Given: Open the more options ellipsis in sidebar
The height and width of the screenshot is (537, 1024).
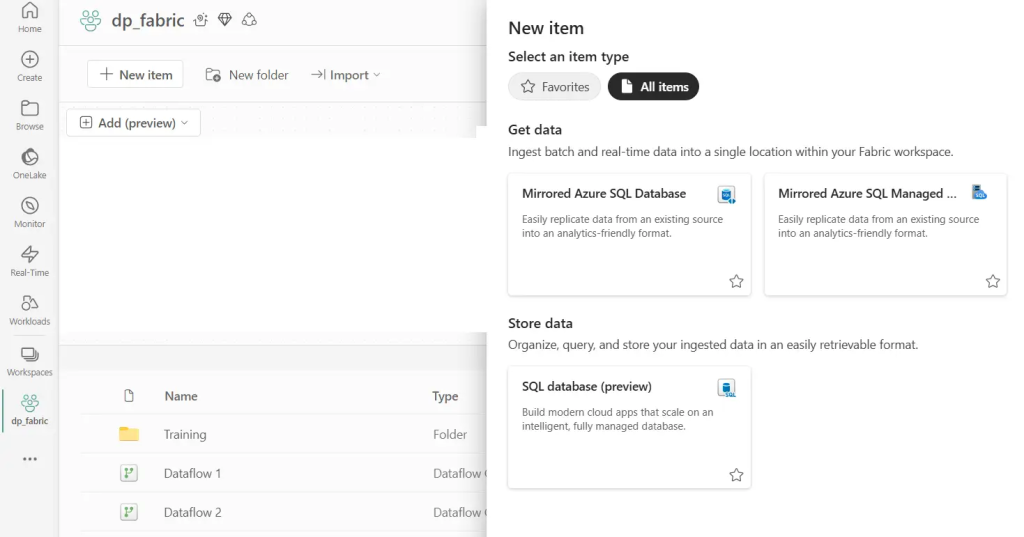Looking at the screenshot, I should [x=29, y=459].
